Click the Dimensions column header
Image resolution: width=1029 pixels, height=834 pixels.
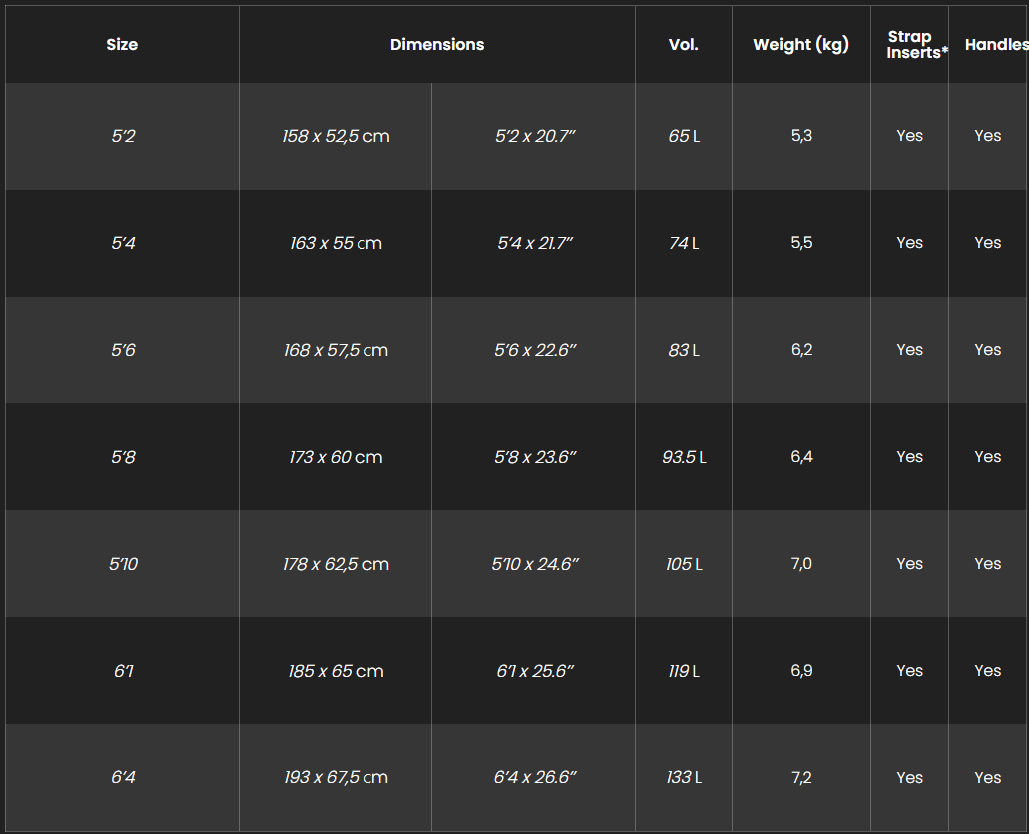point(437,45)
